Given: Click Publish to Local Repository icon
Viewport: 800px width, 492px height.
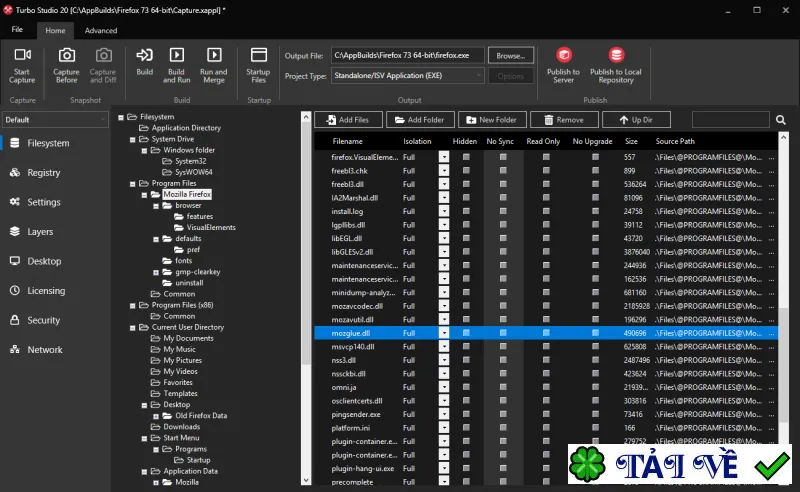Looking at the screenshot, I should coord(616,55).
